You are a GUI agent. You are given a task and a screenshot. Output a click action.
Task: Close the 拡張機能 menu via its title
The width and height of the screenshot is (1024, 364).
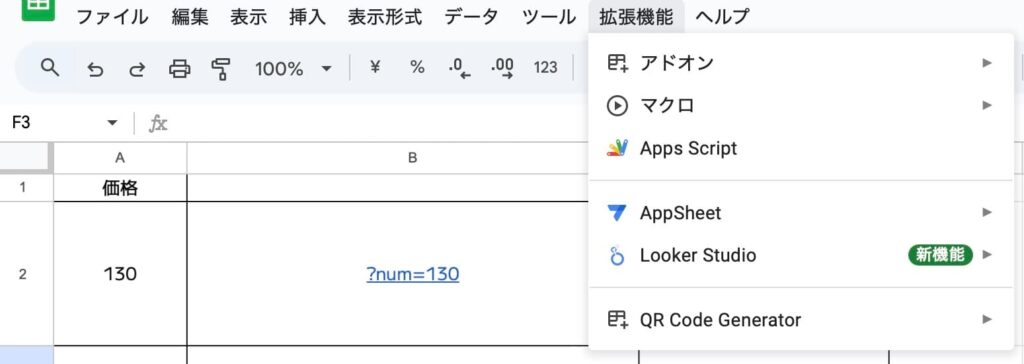[x=636, y=17]
